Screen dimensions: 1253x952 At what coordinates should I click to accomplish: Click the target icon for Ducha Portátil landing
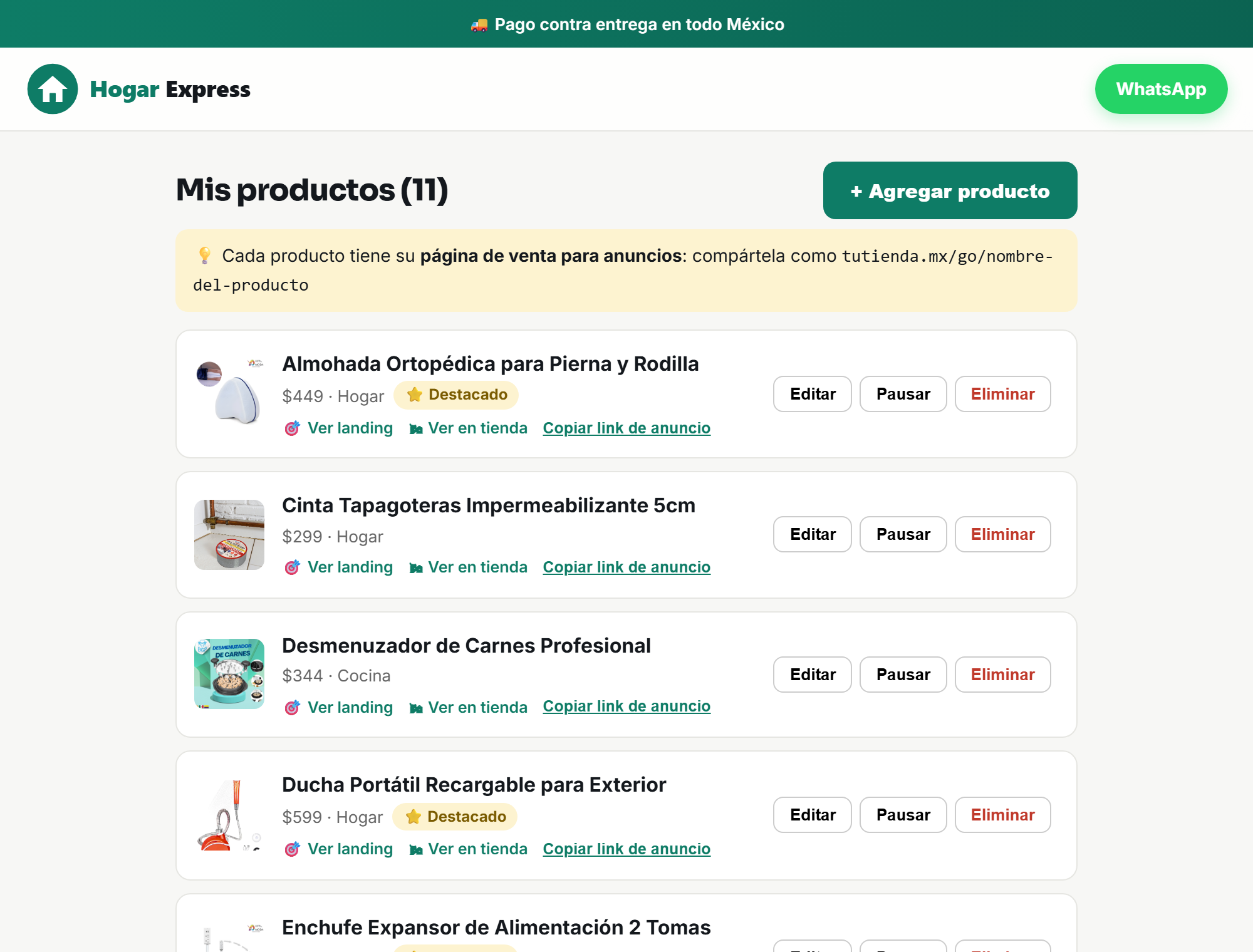(292, 849)
